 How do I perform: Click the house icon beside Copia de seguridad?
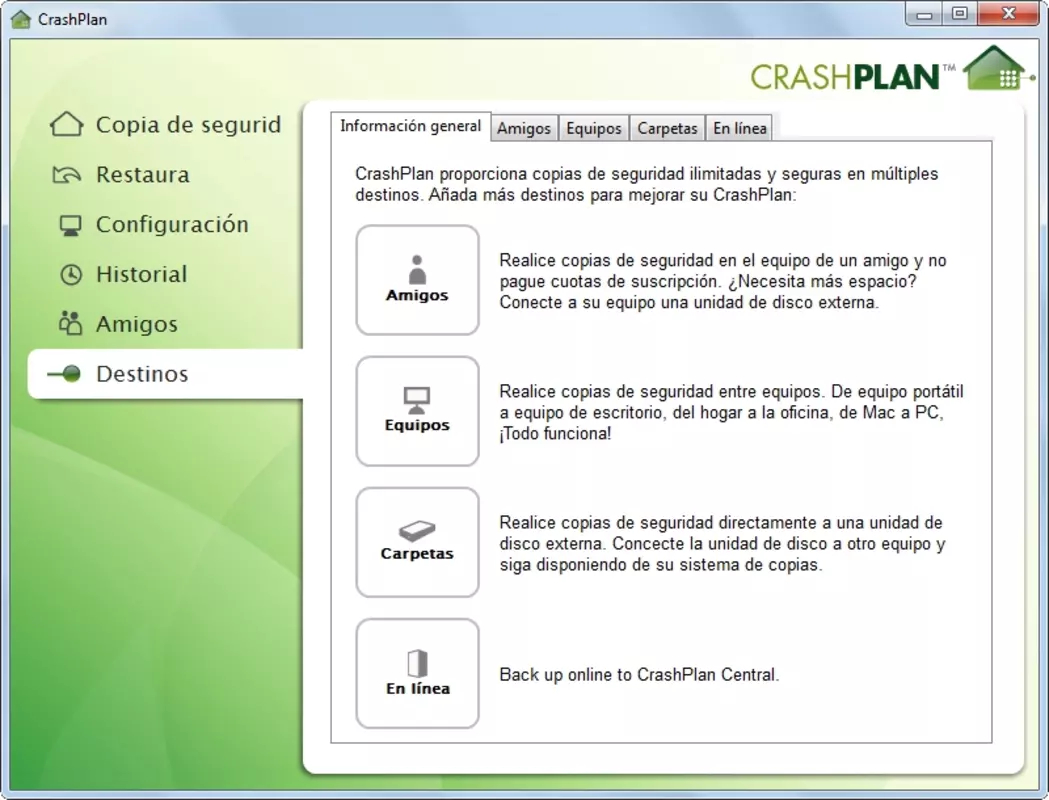67,124
